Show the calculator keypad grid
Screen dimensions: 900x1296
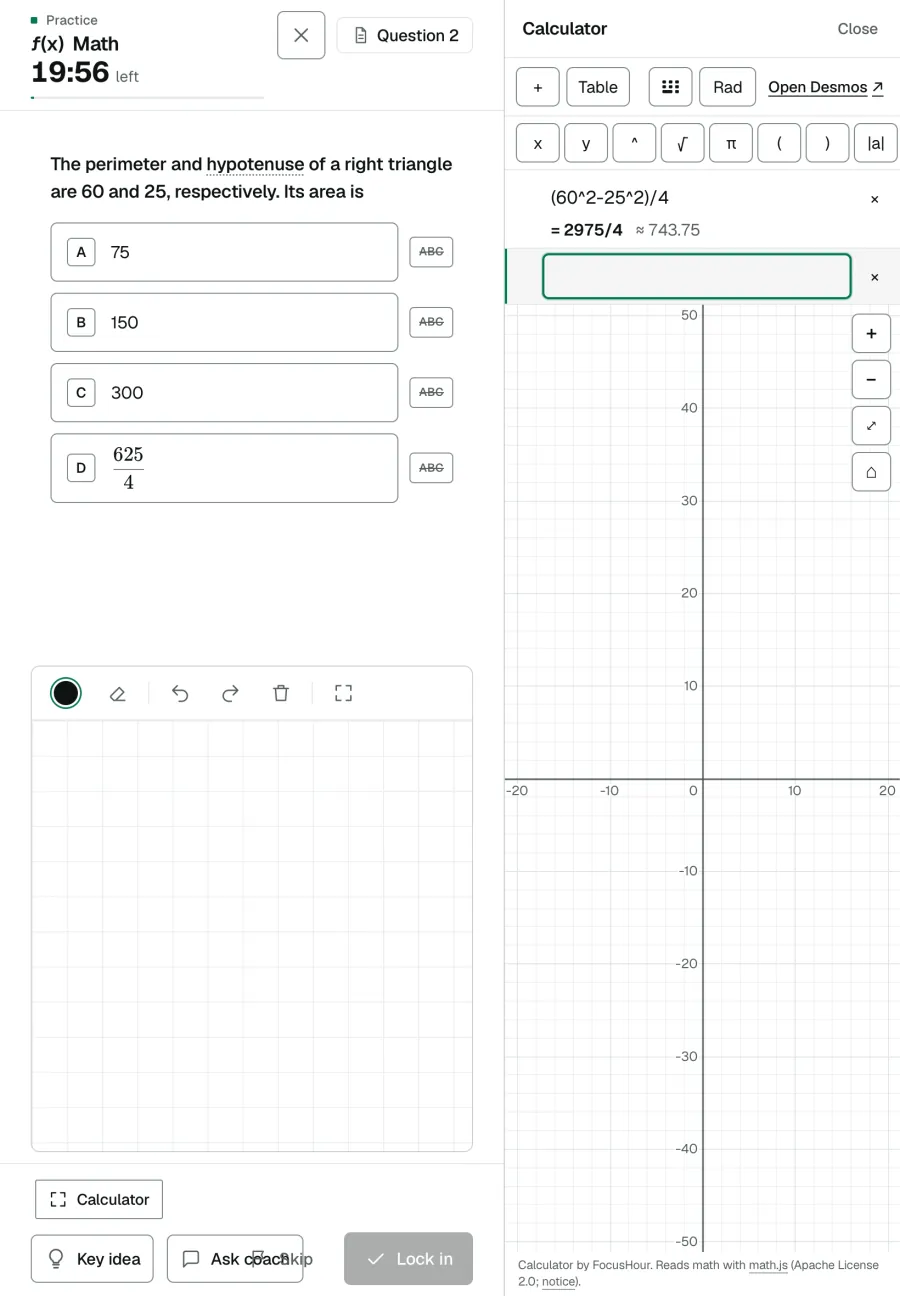click(671, 87)
